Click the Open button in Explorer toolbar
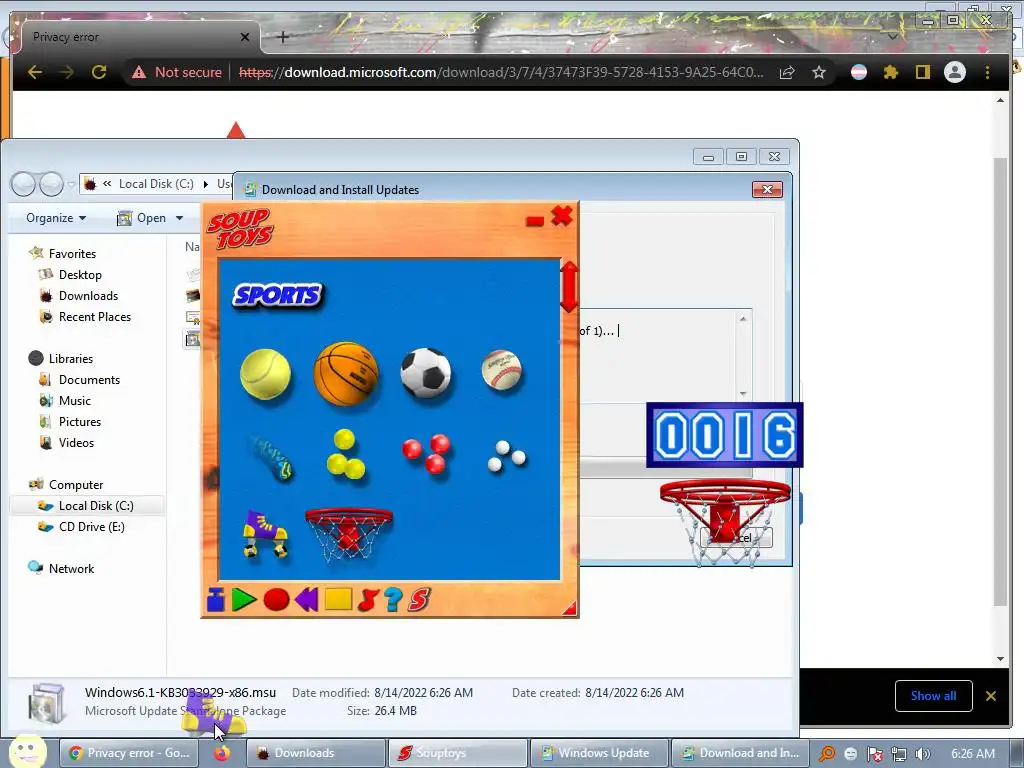Image resolution: width=1024 pixels, height=768 pixels. 141,218
